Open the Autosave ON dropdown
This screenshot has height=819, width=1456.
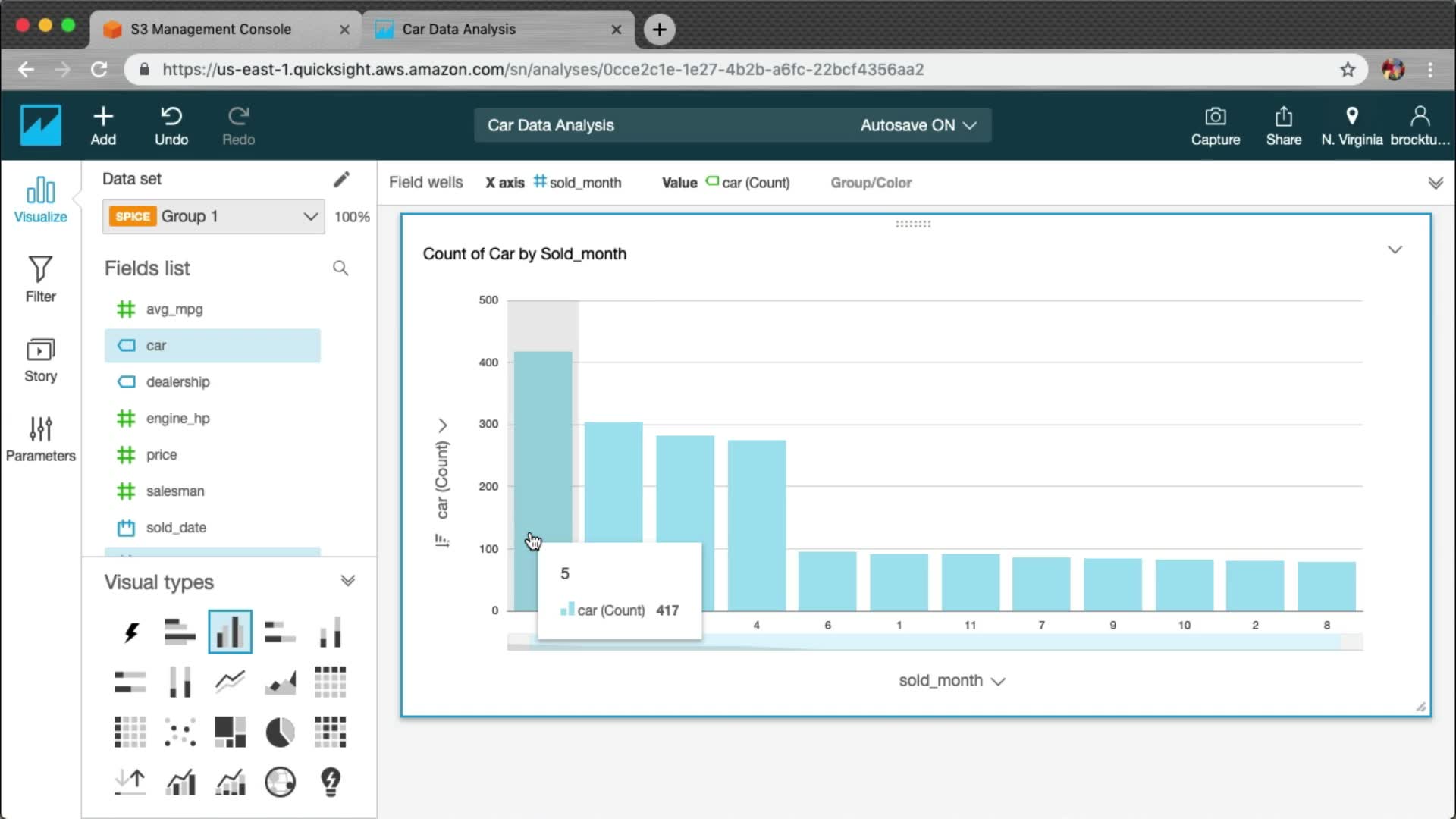click(918, 125)
